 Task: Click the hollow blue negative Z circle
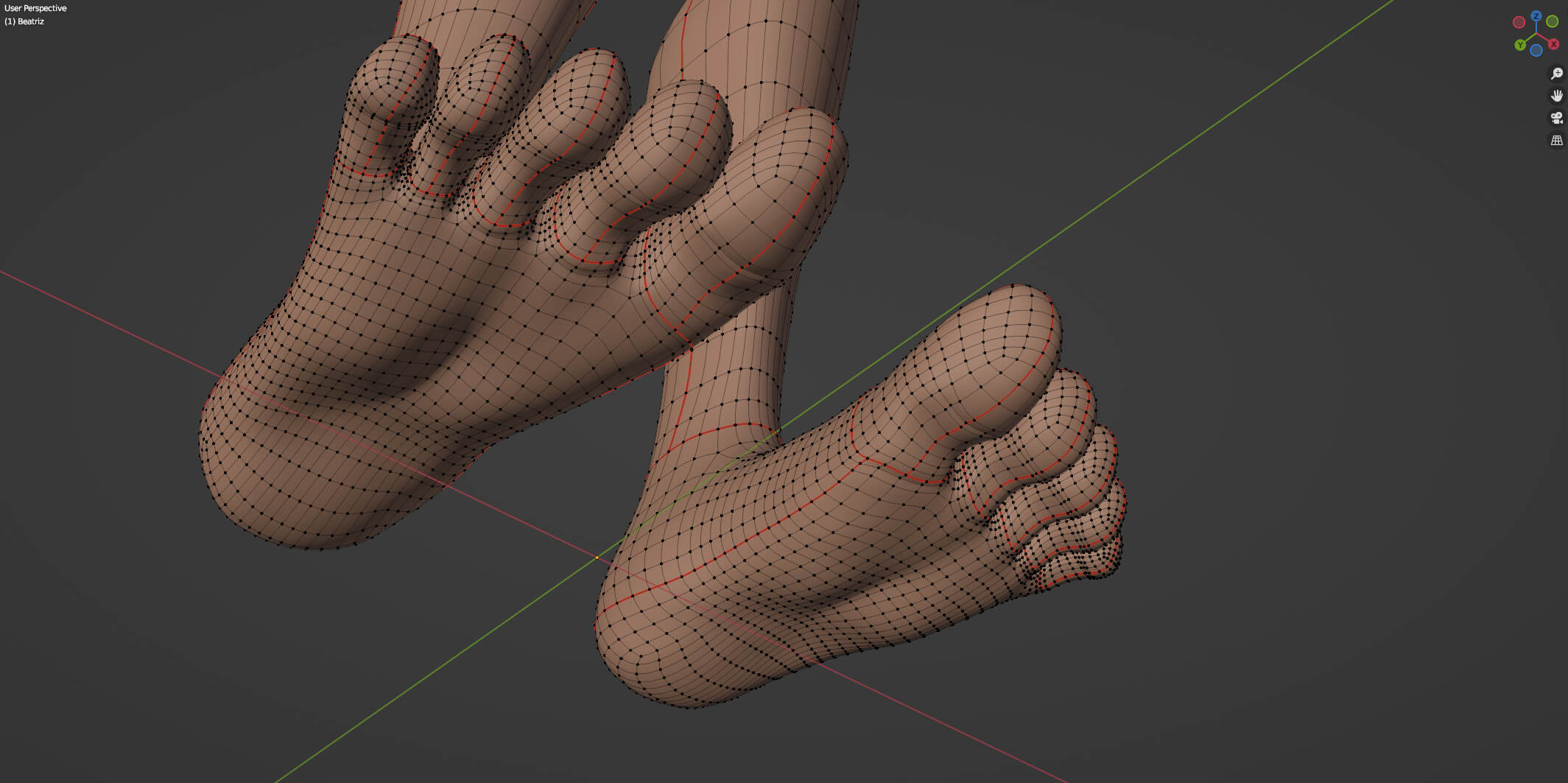coord(1536,51)
